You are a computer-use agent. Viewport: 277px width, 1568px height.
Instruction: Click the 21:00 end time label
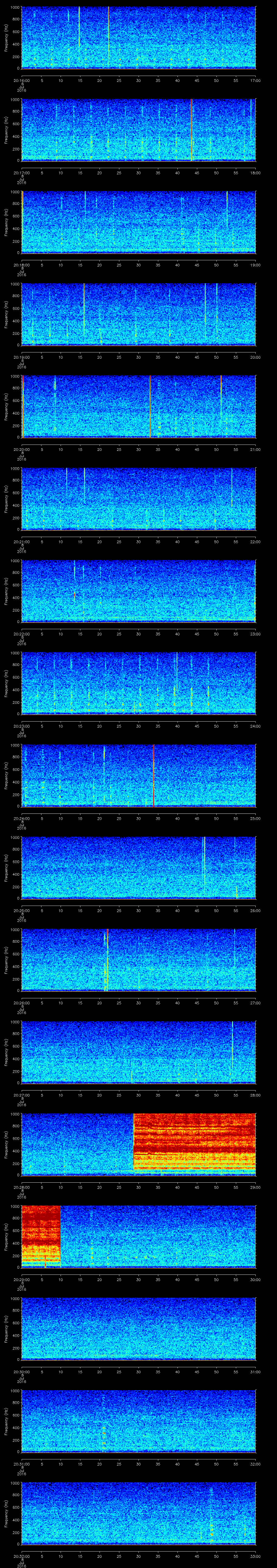tap(255, 449)
